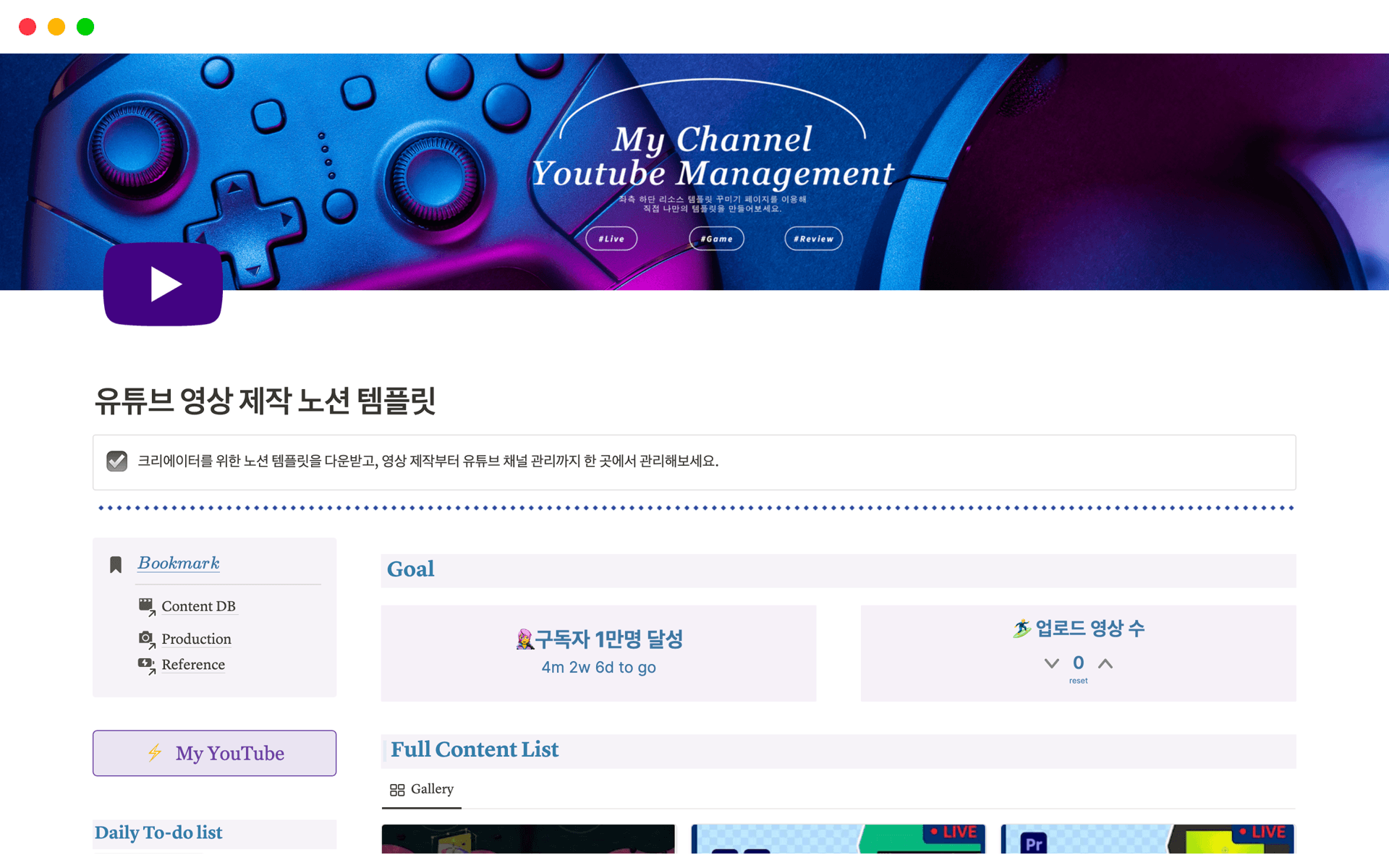Click the 구독자 1만명 달성 countdown widget

[x=598, y=653]
